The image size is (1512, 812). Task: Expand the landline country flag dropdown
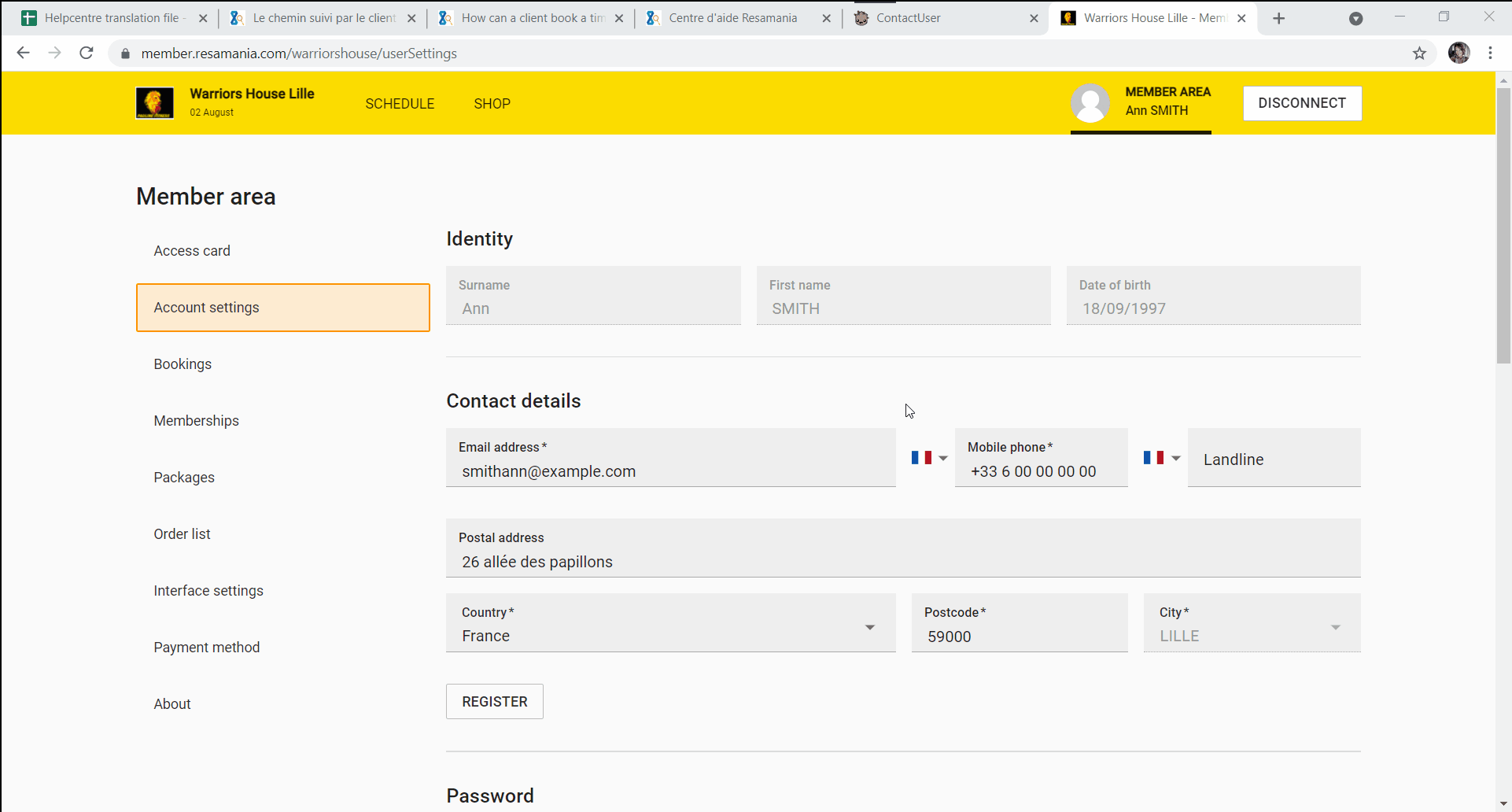(x=1162, y=458)
